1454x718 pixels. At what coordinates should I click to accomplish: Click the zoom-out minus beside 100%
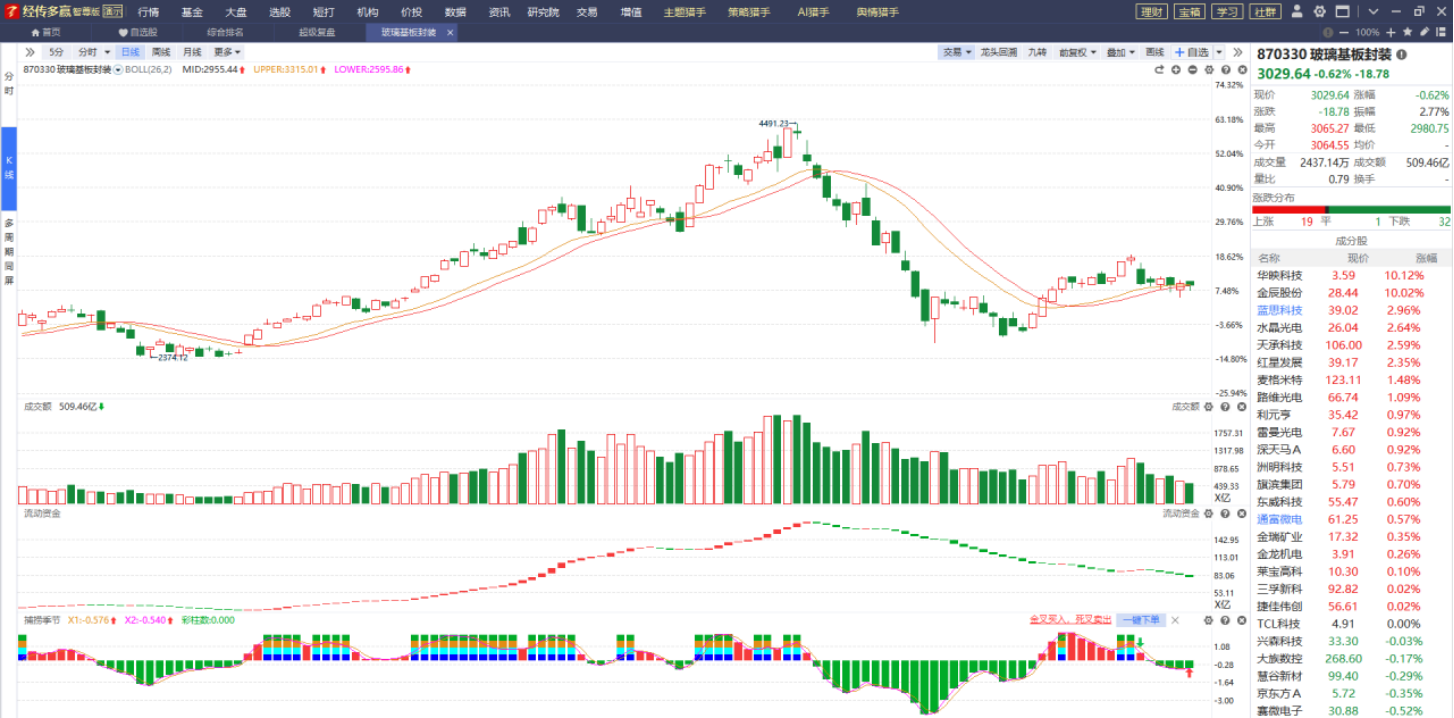(x=1344, y=32)
